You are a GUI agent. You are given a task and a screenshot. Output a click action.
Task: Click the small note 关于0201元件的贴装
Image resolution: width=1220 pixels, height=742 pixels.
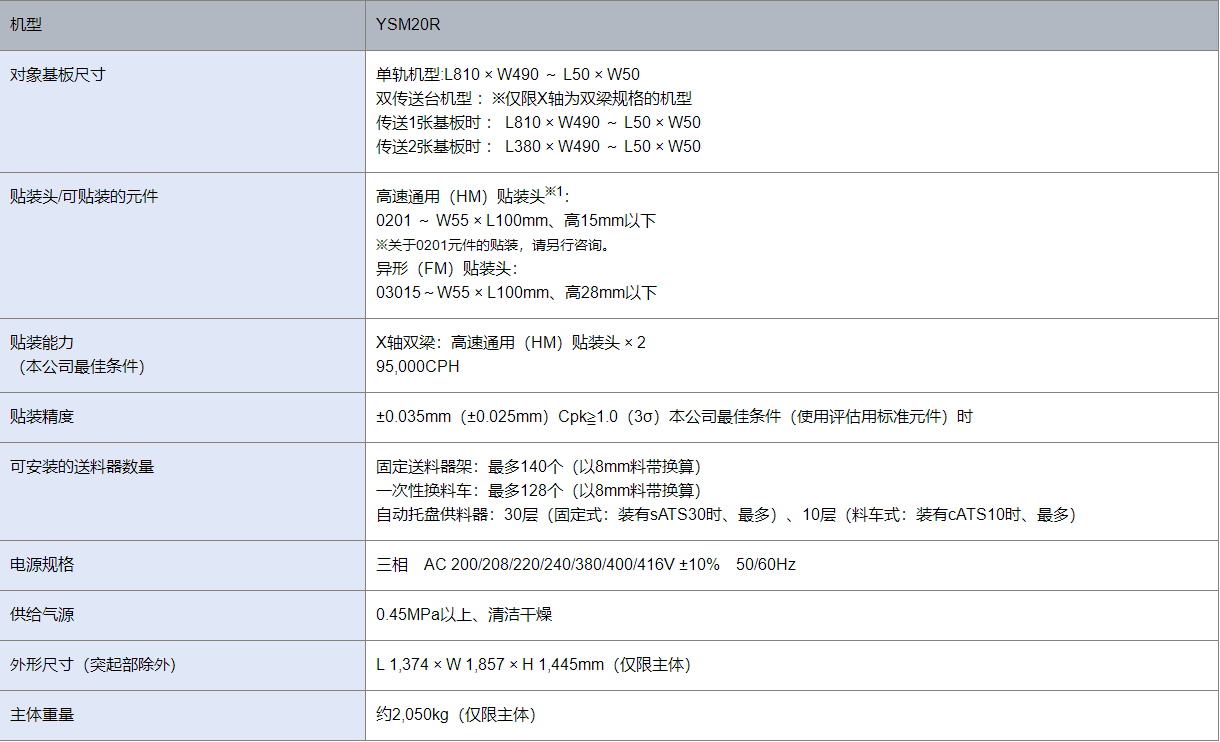[x=493, y=245]
